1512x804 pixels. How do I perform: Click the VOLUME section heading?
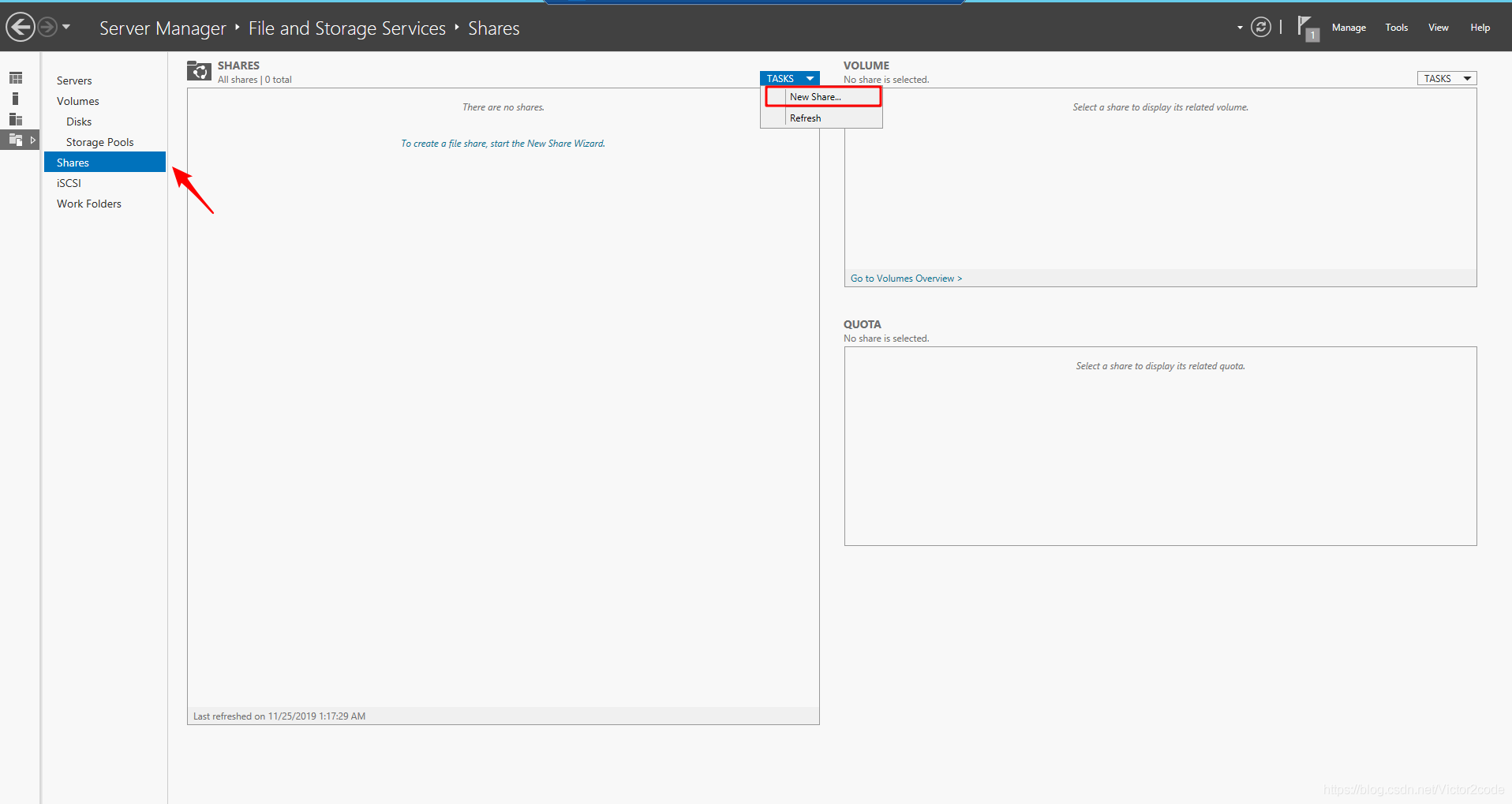point(866,65)
